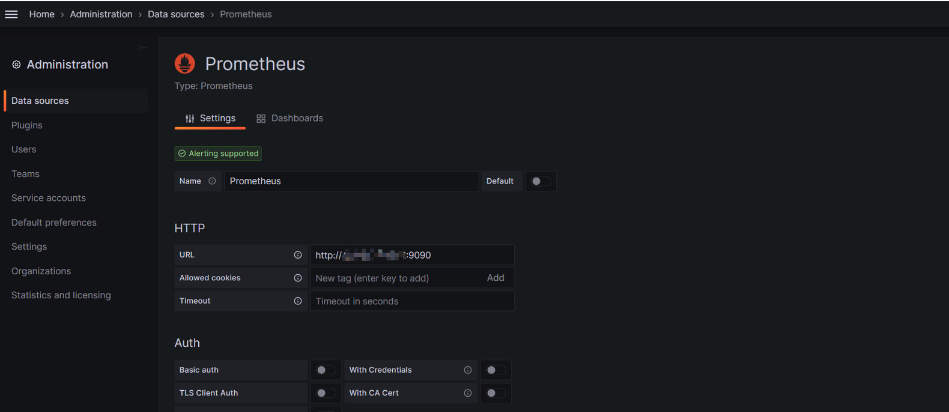
Task: Click the With Credentials info icon
Action: tap(467, 370)
